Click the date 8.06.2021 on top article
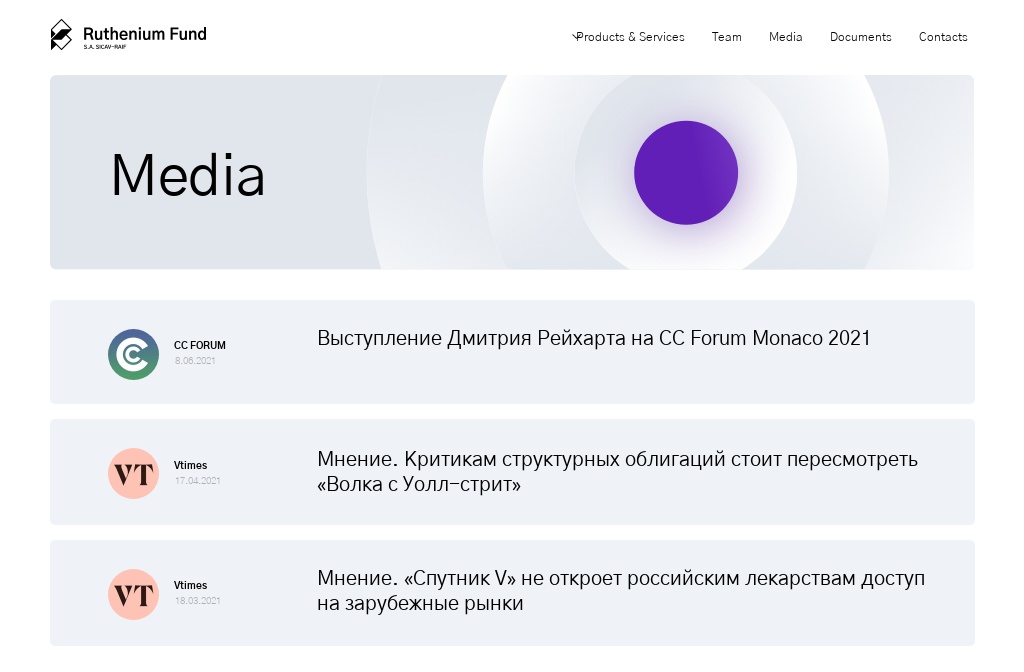Screen dimensions: 1024x672 [x=197, y=361]
